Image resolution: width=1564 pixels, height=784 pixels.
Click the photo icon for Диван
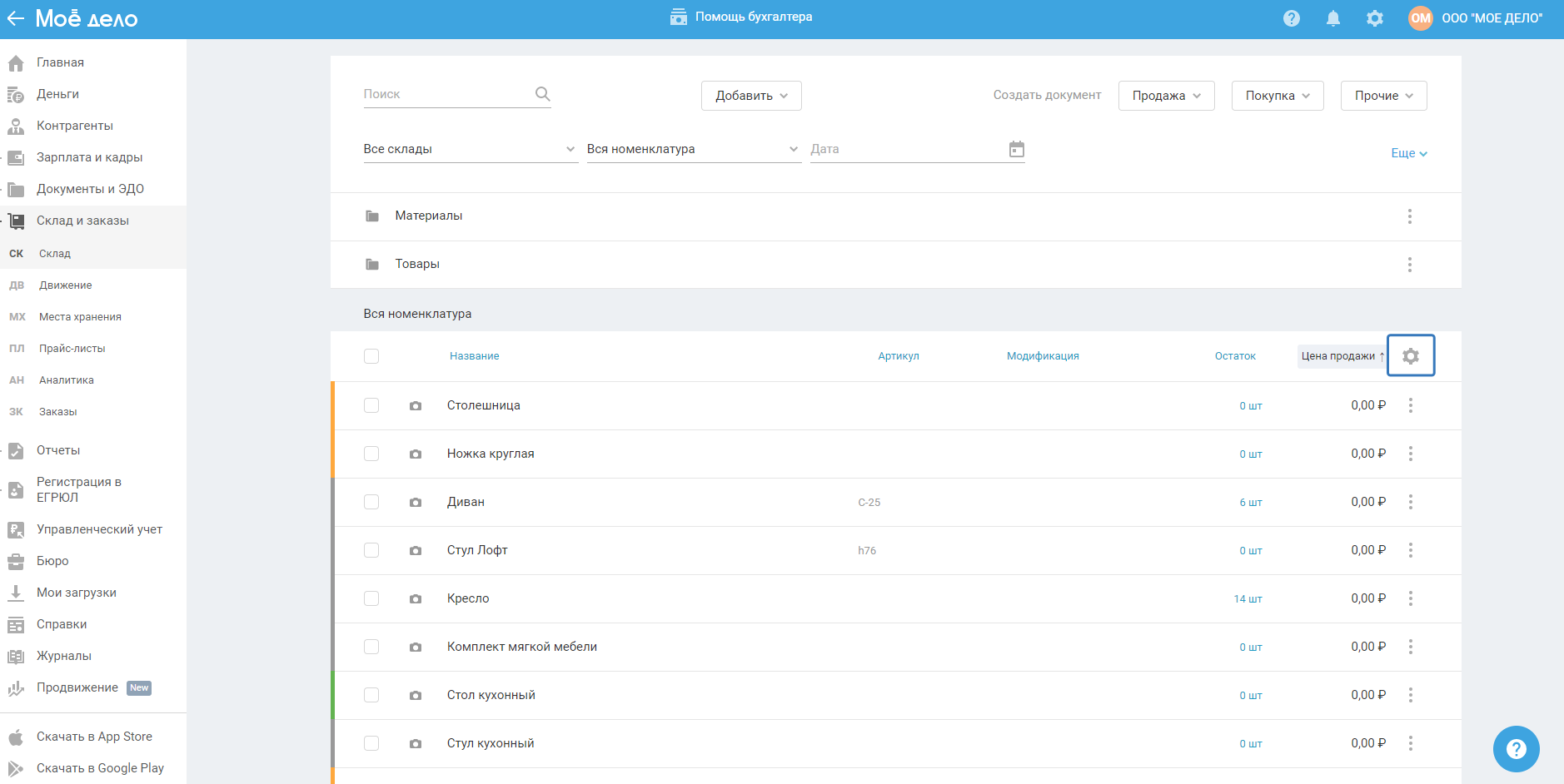pos(416,503)
